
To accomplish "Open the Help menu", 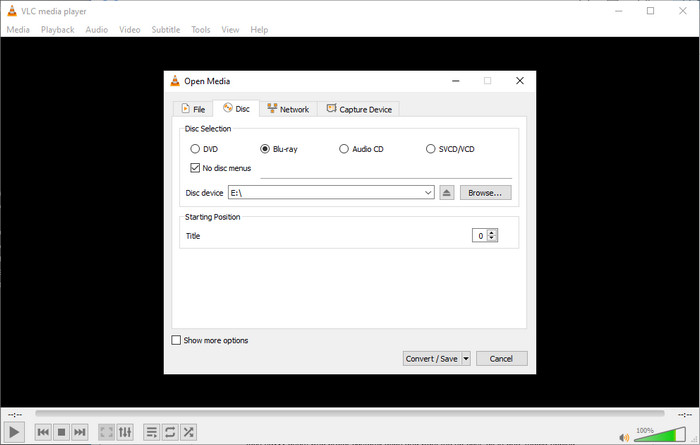I will (x=259, y=29).
